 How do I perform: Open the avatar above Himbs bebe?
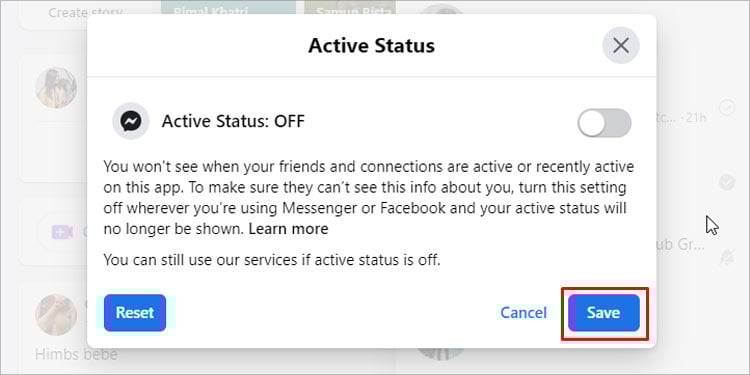(x=56, y=314)
